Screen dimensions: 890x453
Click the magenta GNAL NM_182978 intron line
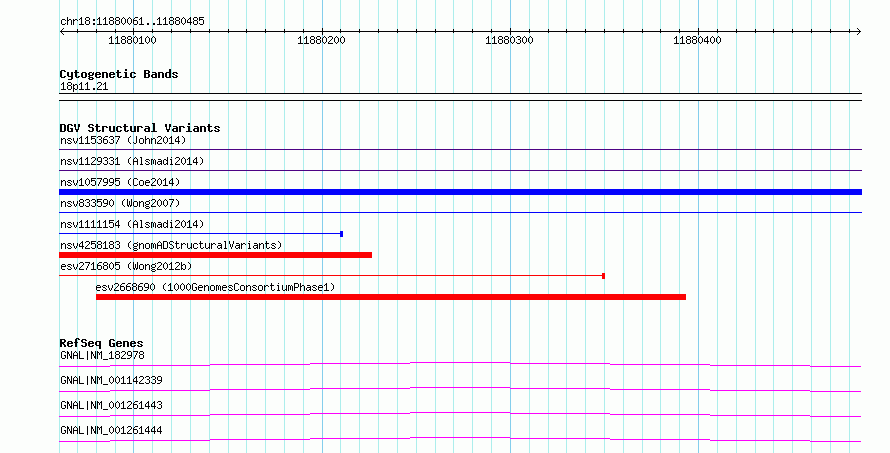(x=460, y=364)
